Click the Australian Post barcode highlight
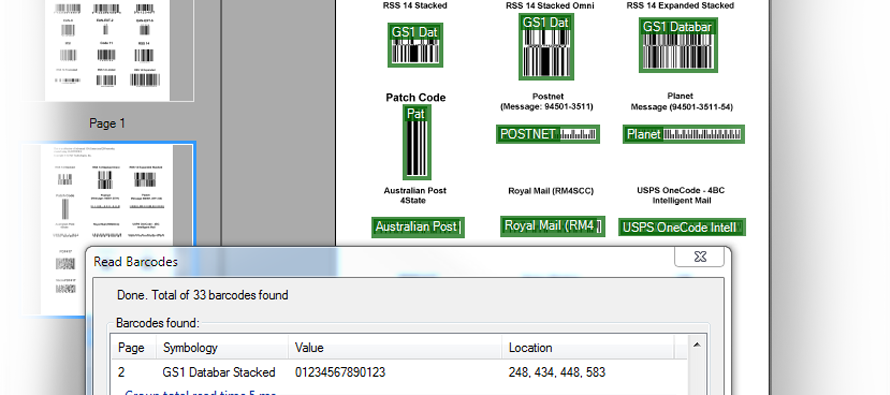The height and width of the screenshot is (395, 890). [418, 227]
